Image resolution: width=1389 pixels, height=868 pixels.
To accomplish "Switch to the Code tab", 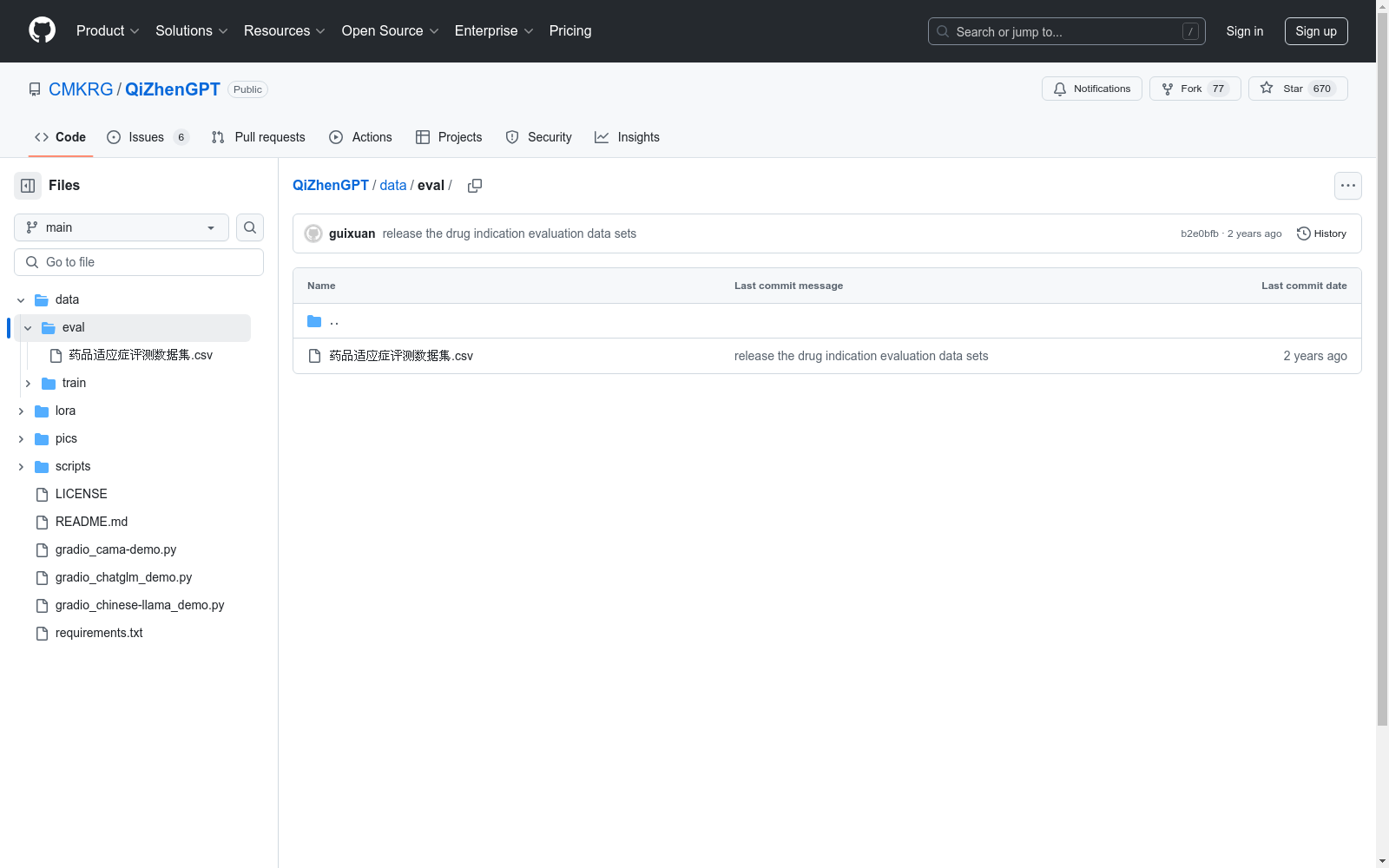I will coord(61,137).
